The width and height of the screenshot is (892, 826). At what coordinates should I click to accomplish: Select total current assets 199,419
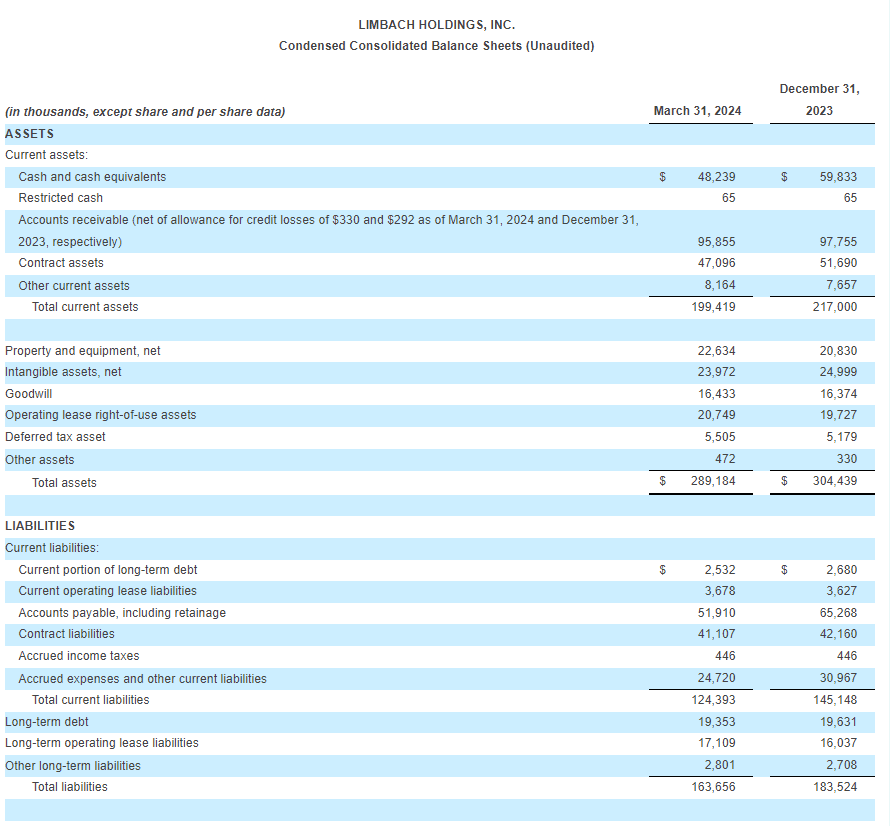[713, 307]
